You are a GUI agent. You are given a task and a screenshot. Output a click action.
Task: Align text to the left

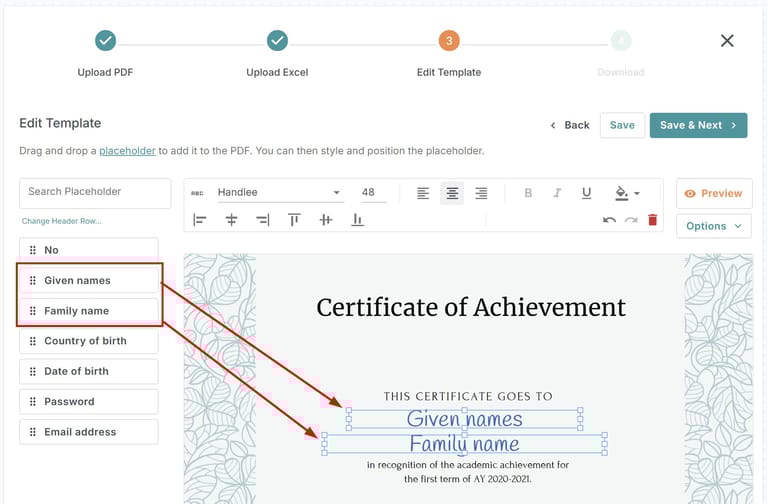423,193
